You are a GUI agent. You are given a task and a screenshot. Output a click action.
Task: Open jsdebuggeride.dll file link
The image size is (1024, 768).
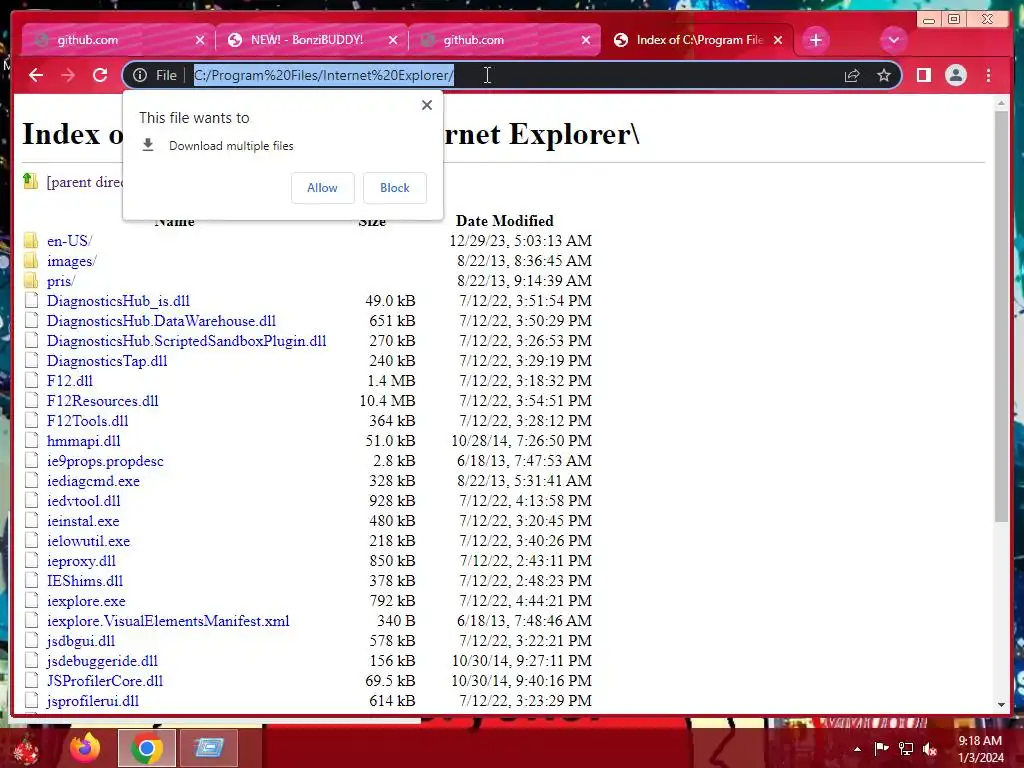tap(103, 661)
